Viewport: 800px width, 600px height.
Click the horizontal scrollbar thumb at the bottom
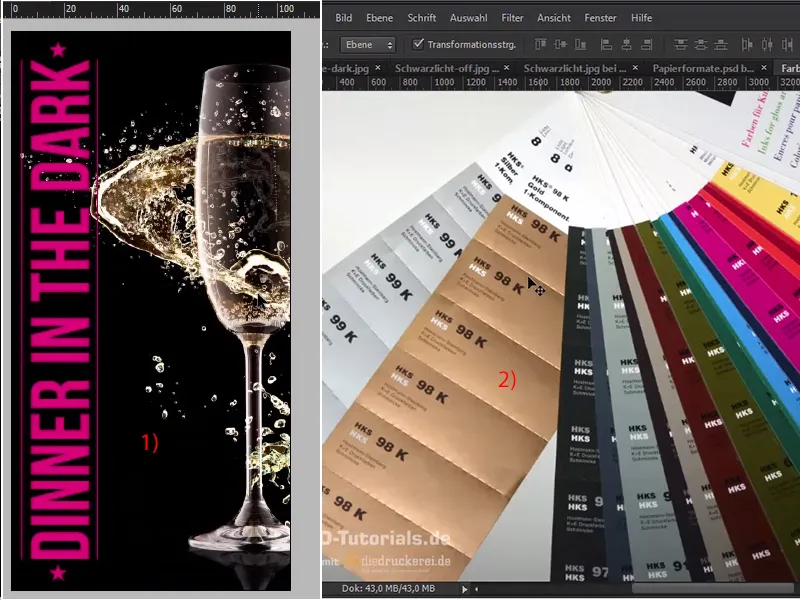pos(715,589)
